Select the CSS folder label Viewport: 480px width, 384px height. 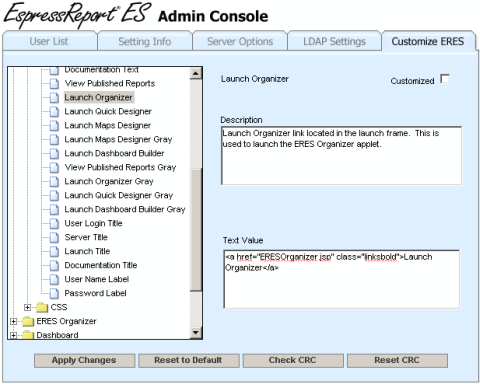(59, 307)
